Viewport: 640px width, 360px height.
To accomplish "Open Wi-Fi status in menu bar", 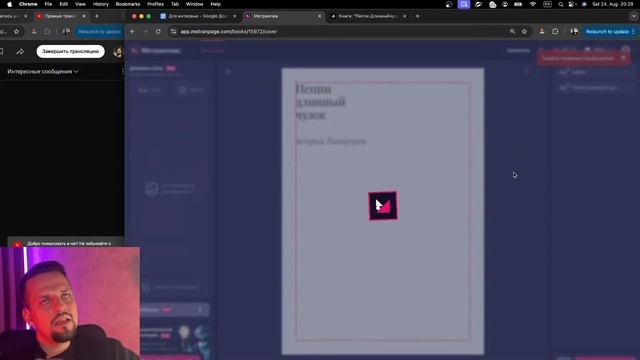I will point(533,4).
